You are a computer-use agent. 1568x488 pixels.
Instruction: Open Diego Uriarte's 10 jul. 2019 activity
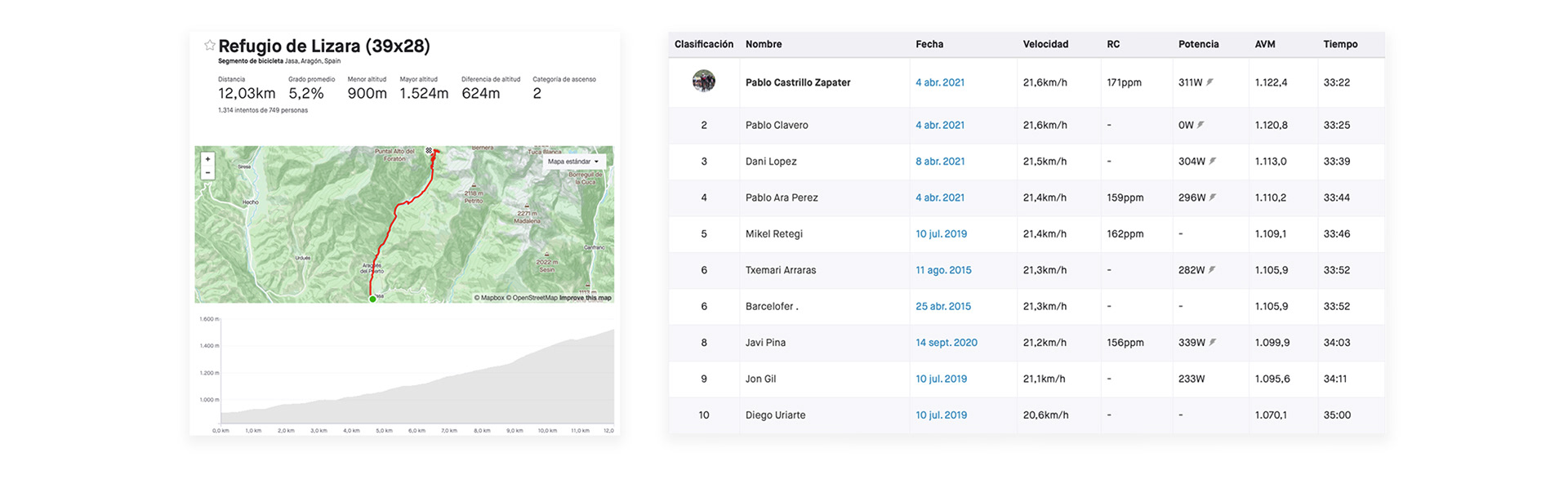click(941, 415)
